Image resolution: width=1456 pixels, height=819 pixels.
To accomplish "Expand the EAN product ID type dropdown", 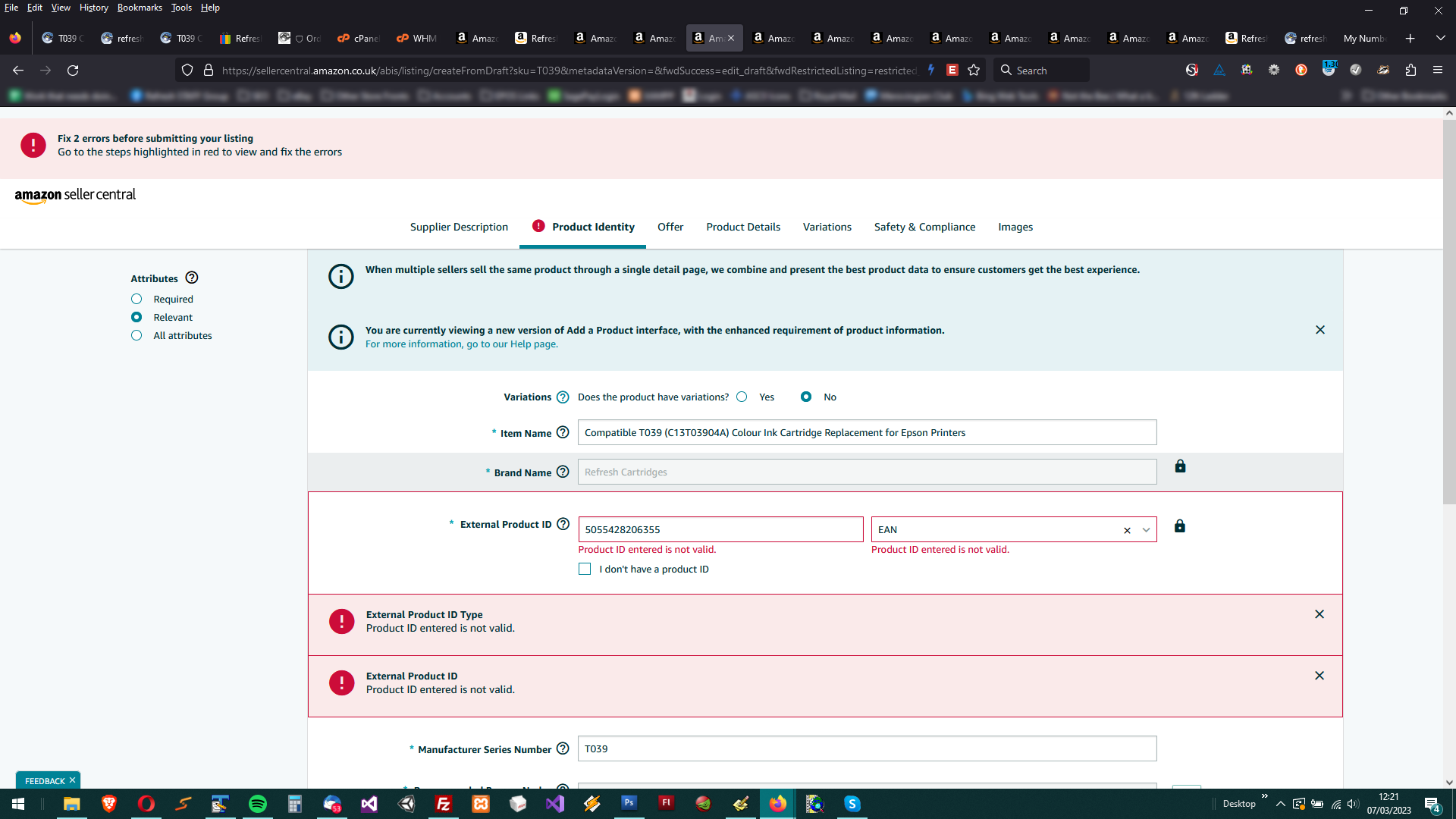I will click(x=1146, y=530).
